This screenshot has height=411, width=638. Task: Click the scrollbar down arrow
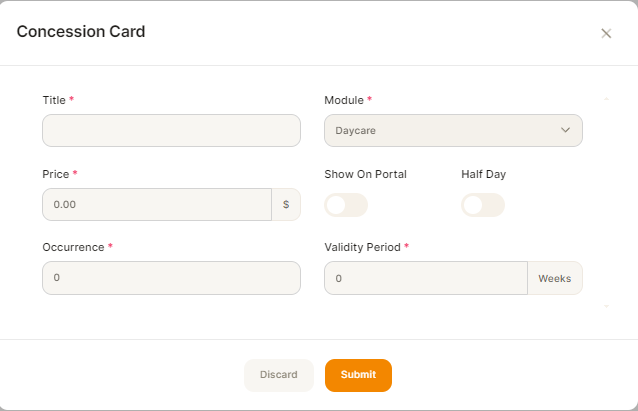(606, 306)
